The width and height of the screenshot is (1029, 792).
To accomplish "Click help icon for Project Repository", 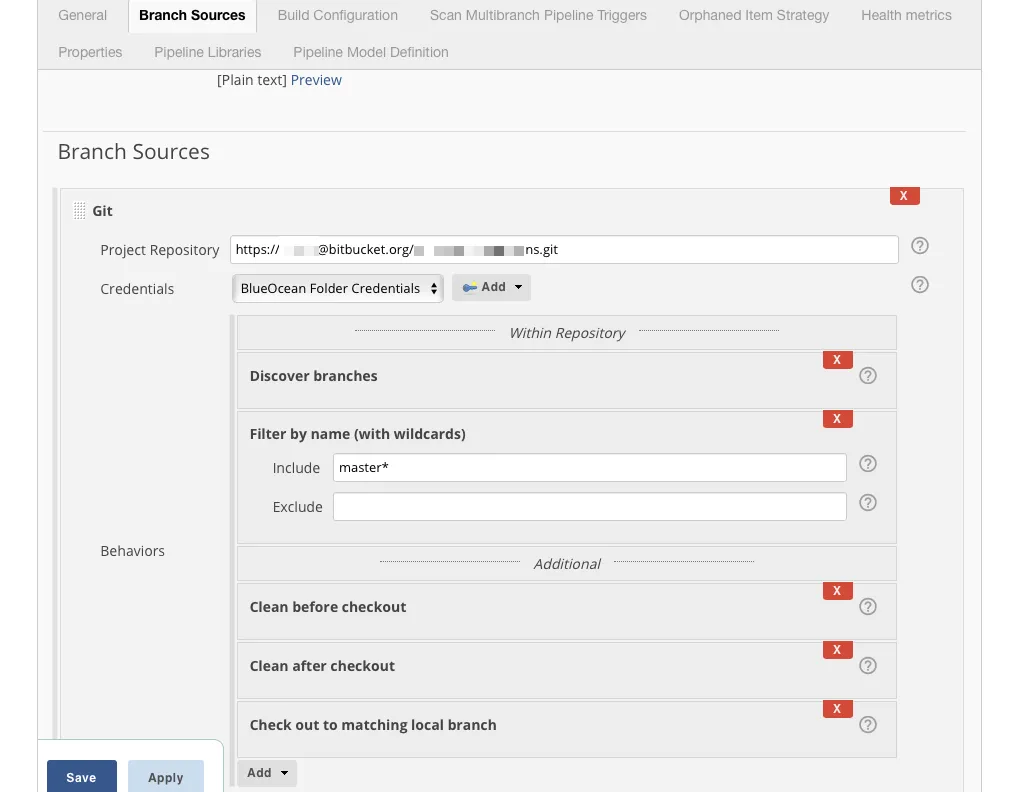I will pyautogui.click(x=920, y=246).
